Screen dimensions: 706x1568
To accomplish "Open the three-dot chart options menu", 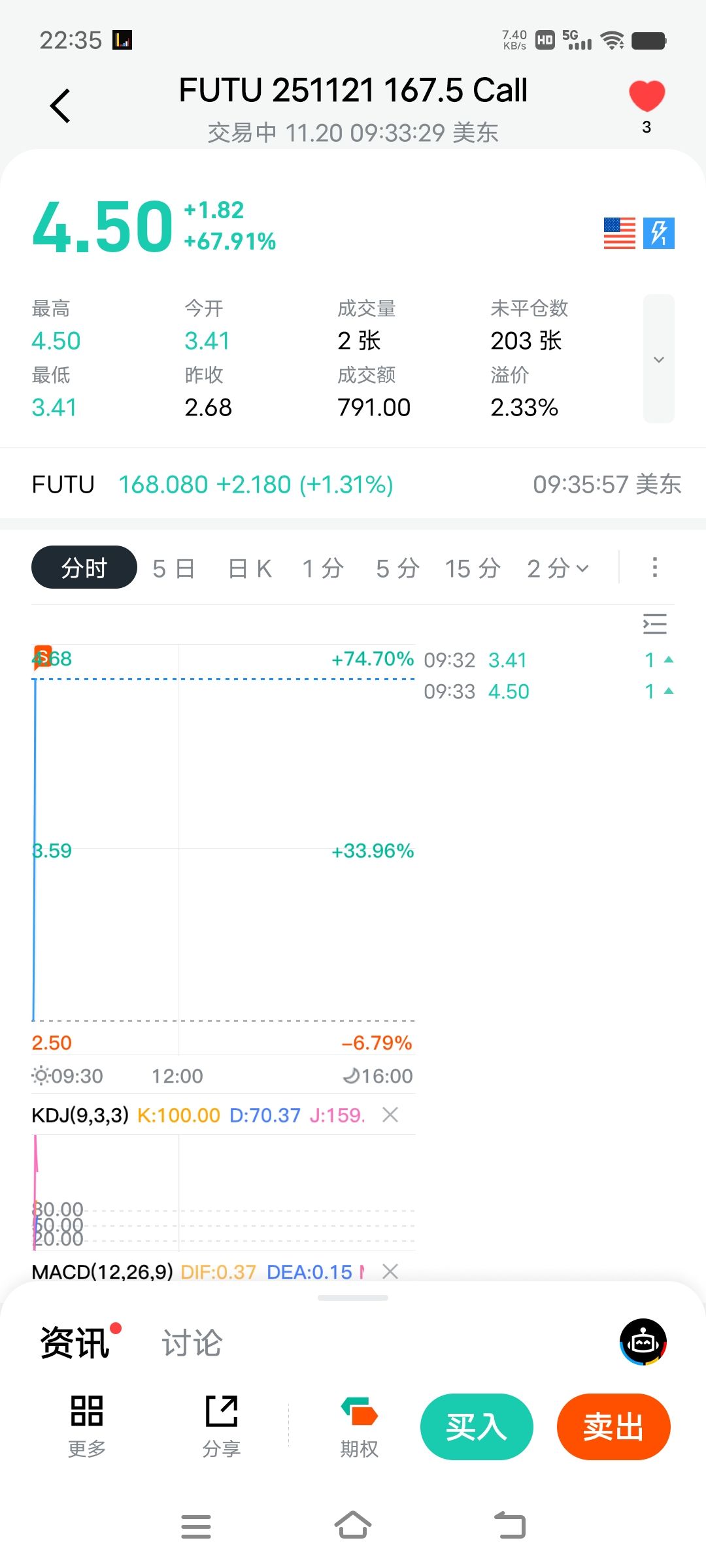I will [654, 567].
